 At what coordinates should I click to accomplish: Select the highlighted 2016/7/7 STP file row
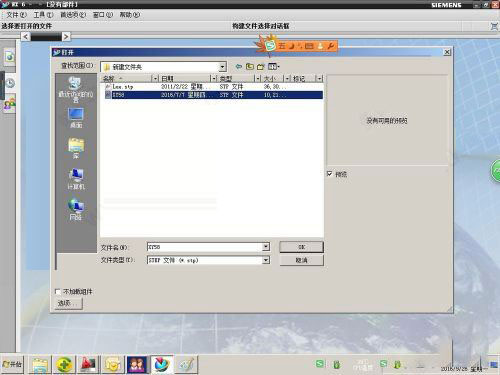click(213, 95)
